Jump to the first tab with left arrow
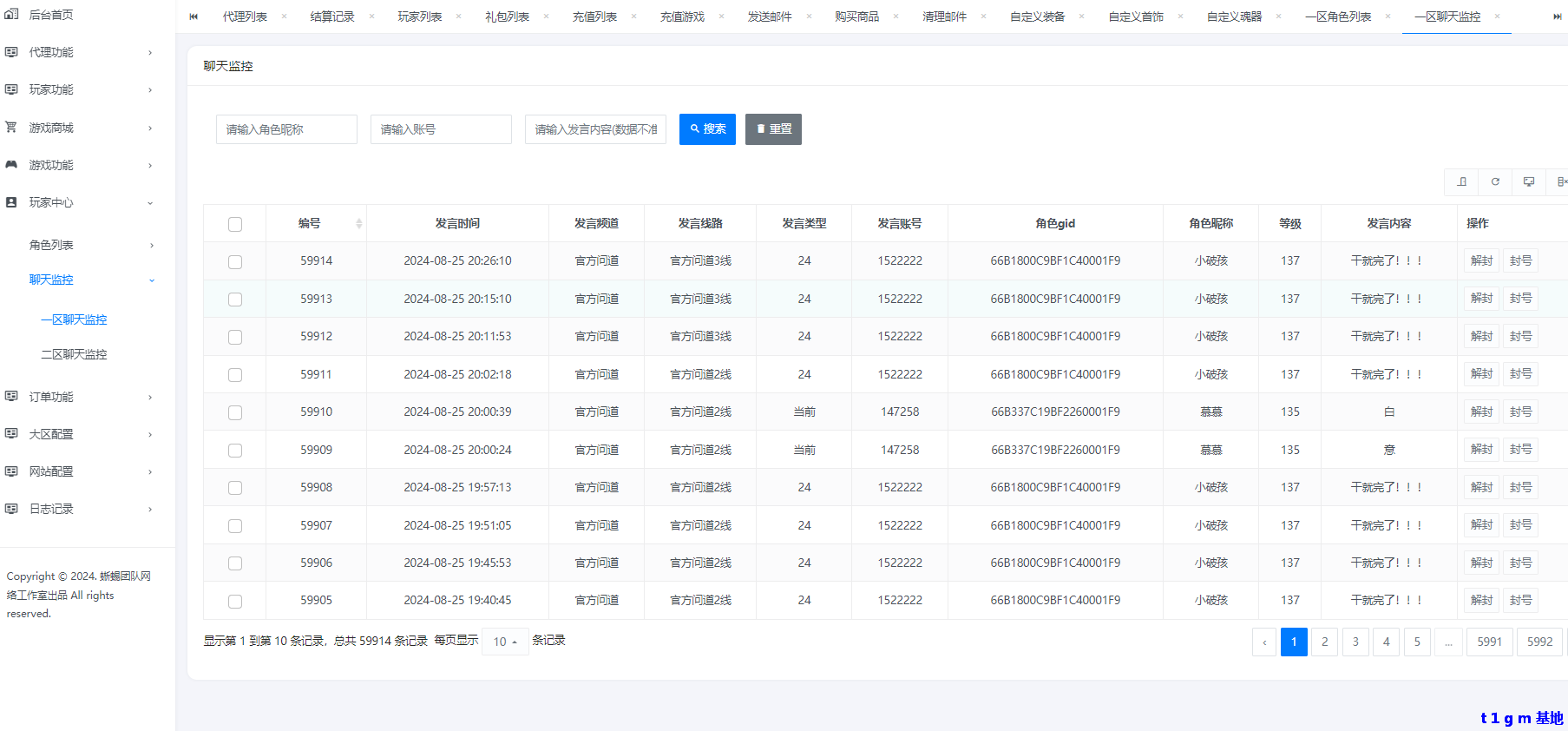Image resolution: width=1568 pixels, height=731 pixels. [194, 16]
